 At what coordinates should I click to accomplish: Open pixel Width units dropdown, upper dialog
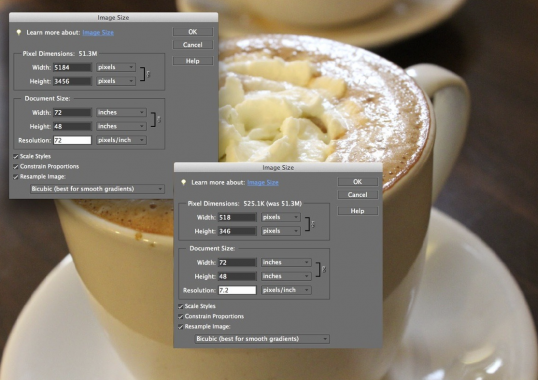116,67
